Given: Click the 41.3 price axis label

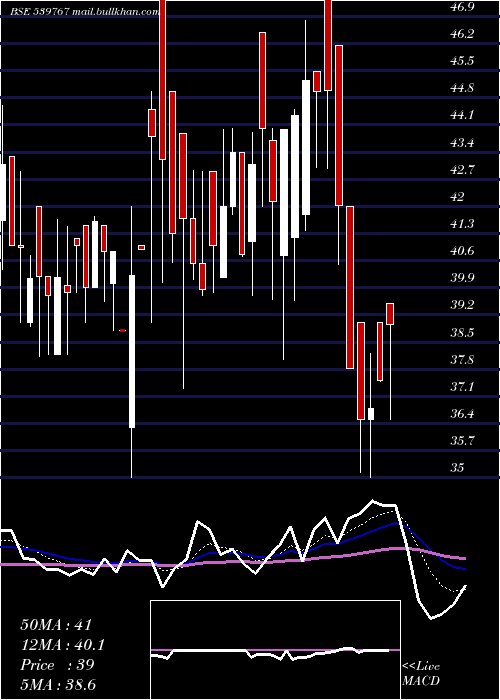Looking at the screenshot, I should [462, 224].
